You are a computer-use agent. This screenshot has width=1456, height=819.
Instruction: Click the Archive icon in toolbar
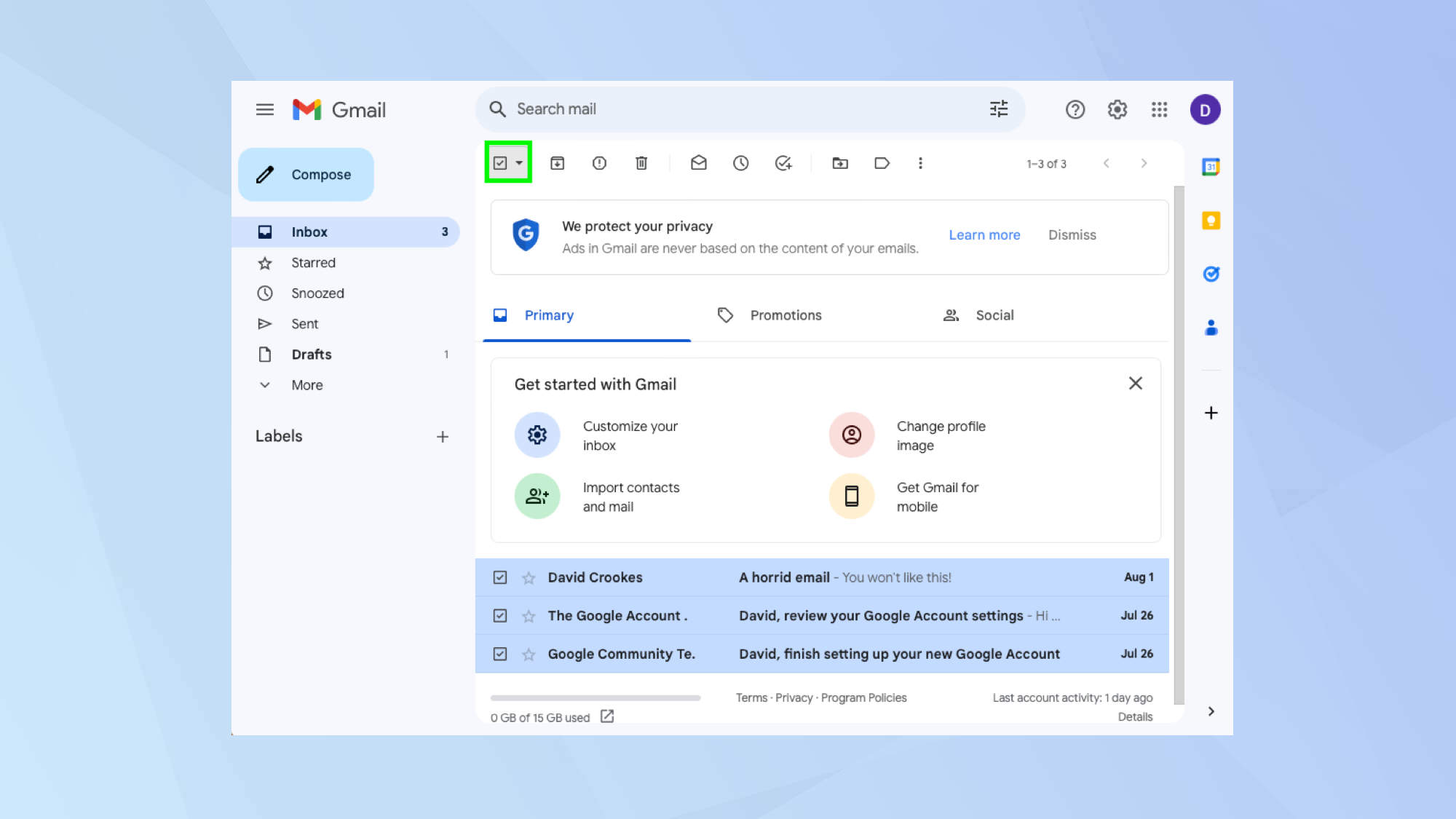click(558, 163)
